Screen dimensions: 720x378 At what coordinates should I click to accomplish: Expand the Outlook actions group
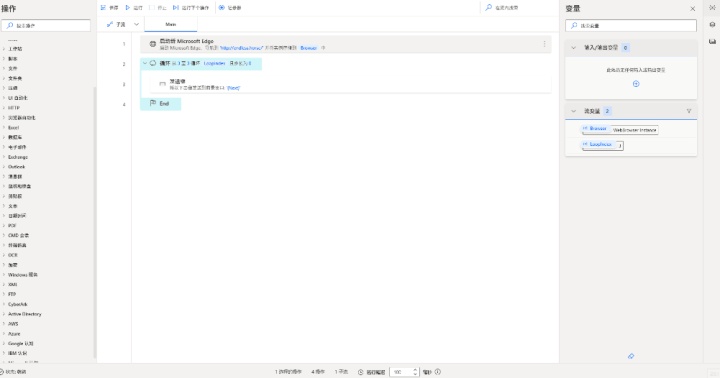[x=16, y=167]
